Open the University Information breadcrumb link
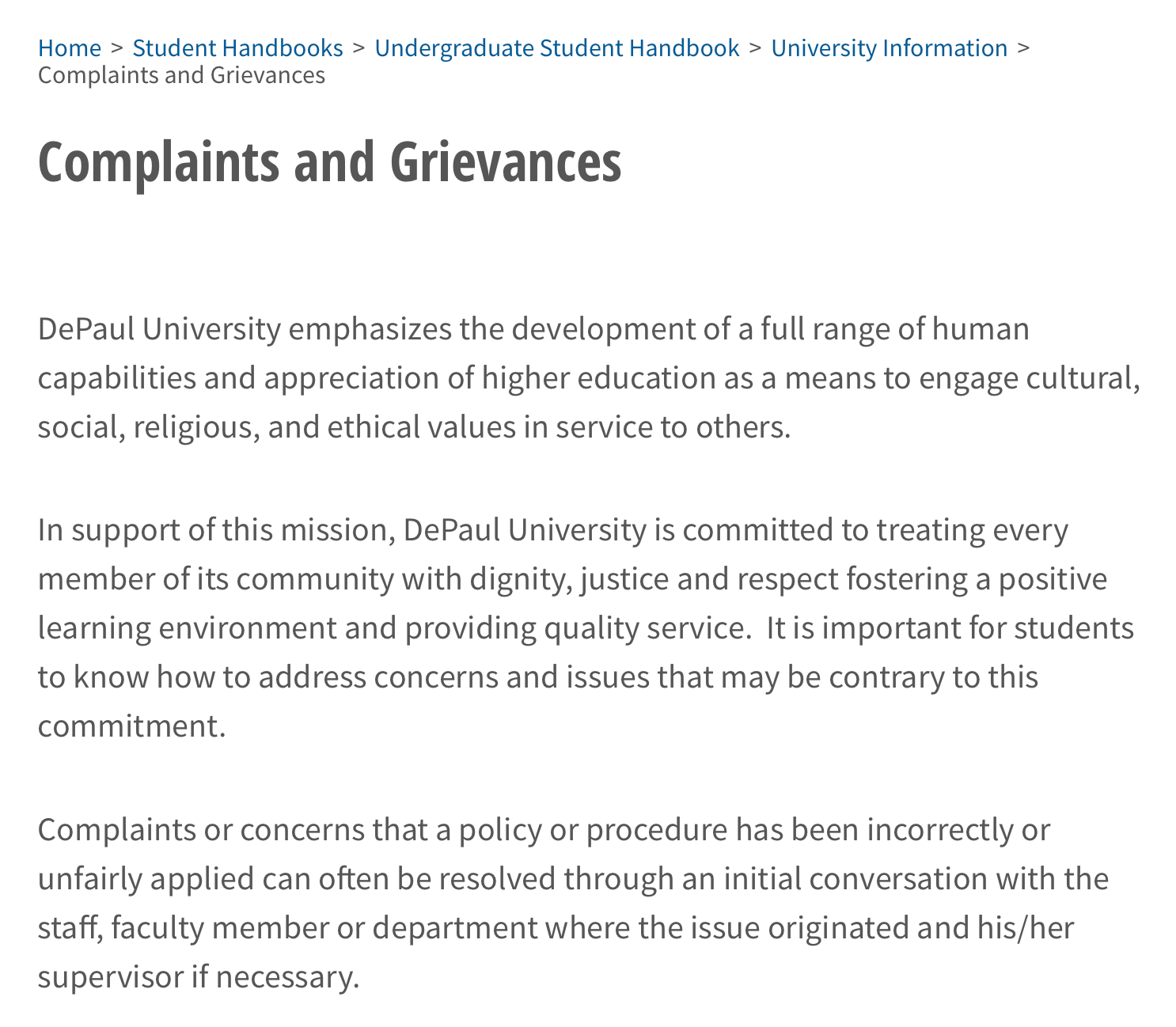Viewport: 1176px width, 1027px height. [889, 48]
